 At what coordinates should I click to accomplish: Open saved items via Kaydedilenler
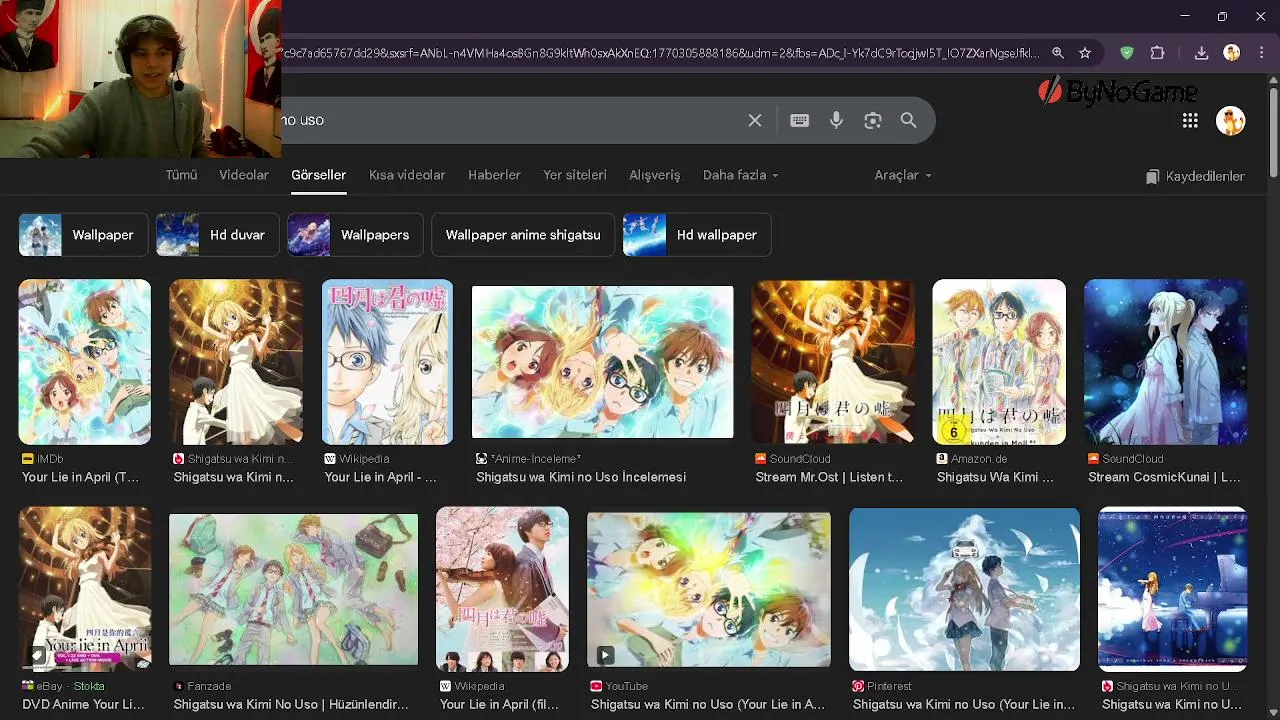pos(1195,176)
